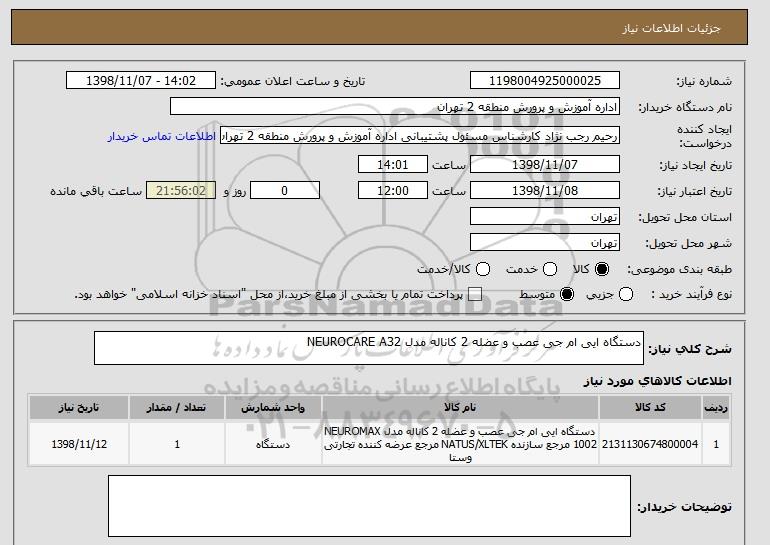Click the remaining days field showing 0
The width and height of the screenshot is (770, 545).
pyautogui.click(x=285, y=191)
